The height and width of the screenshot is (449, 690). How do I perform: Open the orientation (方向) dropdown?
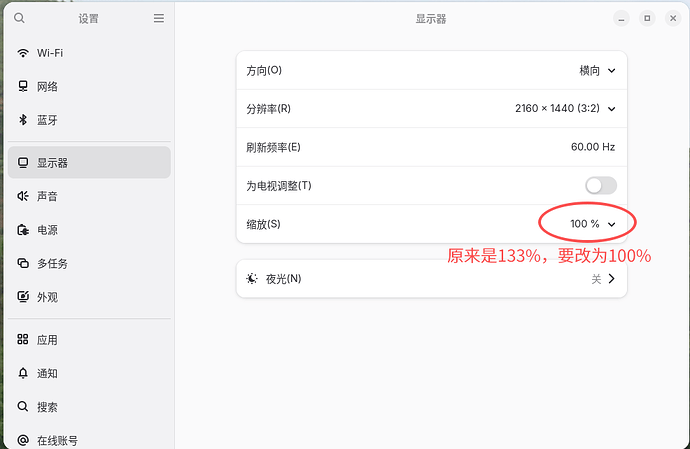point(597,70)
